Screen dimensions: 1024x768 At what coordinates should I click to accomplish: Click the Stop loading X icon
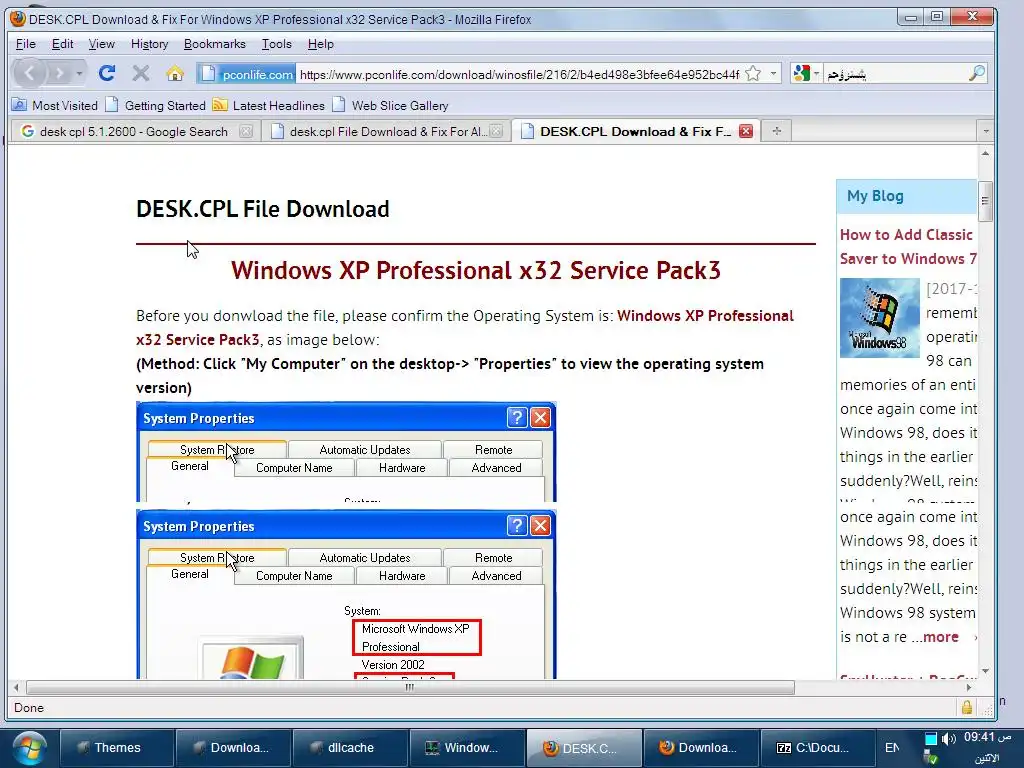pos(140,73)
